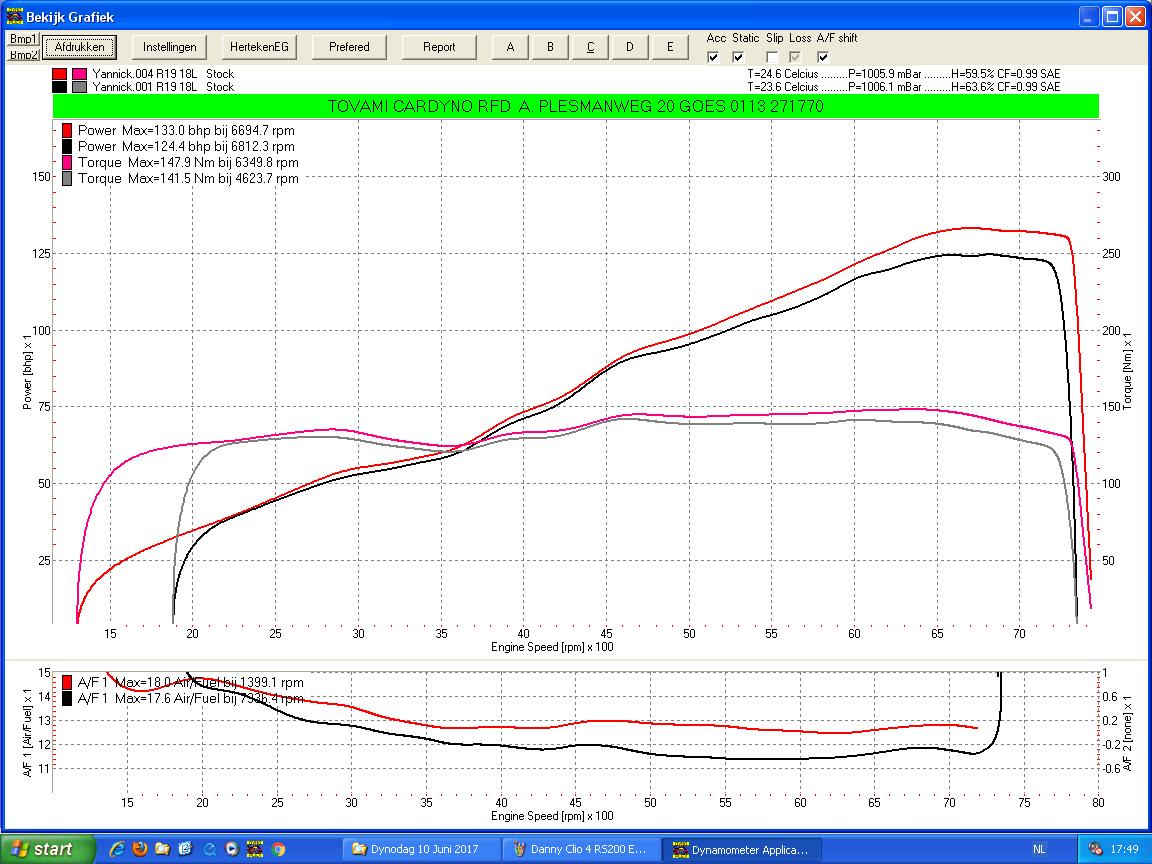Viewport: 1152px width, 864px height.
Task: Click main graph 'Engine Speed [rpm] x 100' label
Action: click(552, 647)
